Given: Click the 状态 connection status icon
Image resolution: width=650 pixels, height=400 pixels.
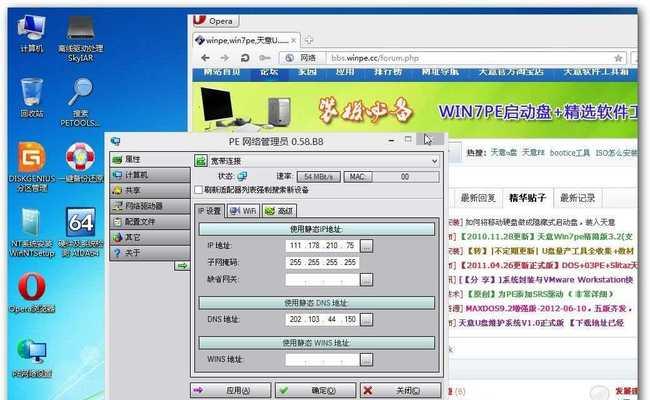Looking at the screenshot, I should coord(242,177).
